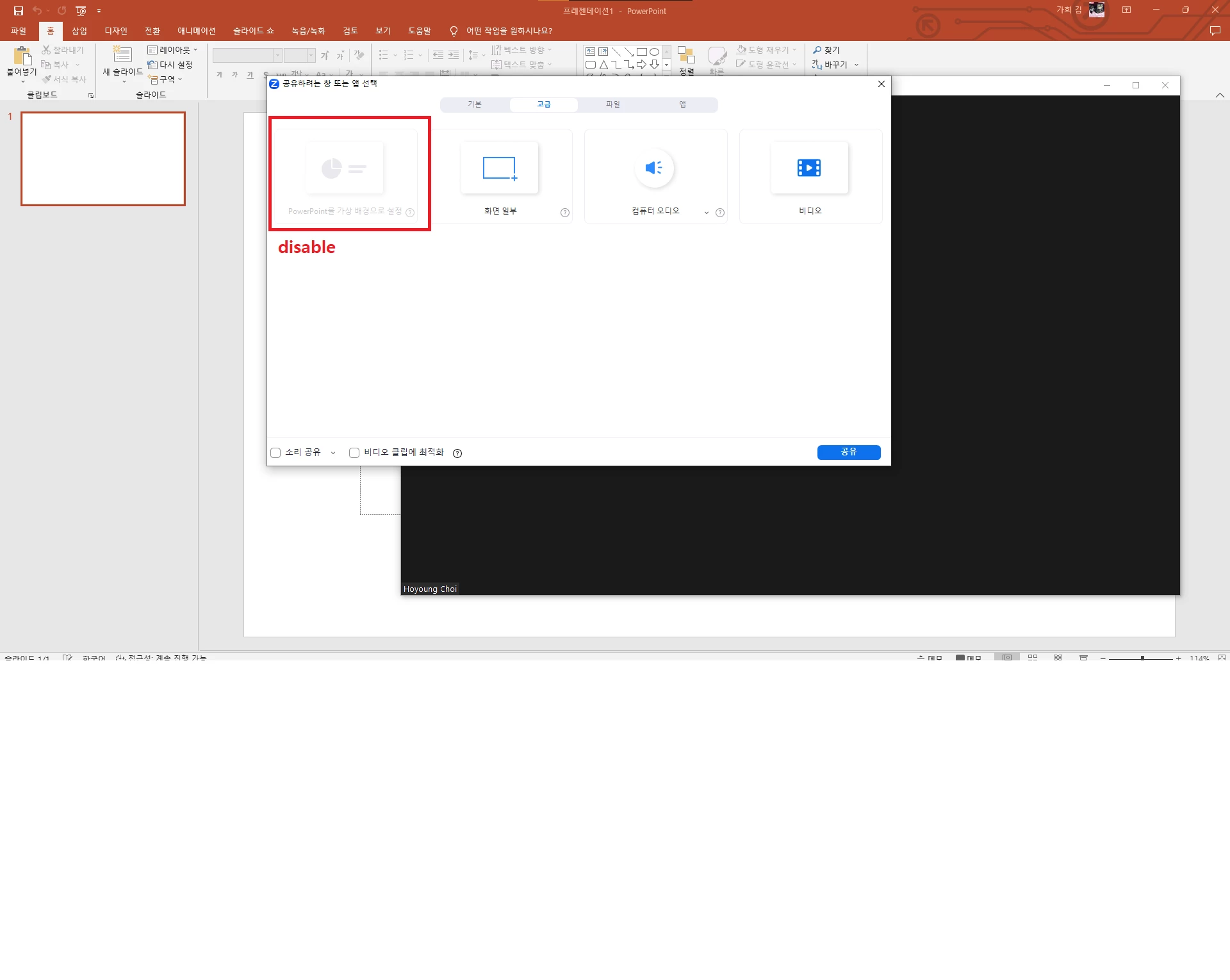The width and height of the screenshot is (1230, 980).
Task: Select the Portion of Screen (화면 일부) share option
Action: tap(500, 168)
